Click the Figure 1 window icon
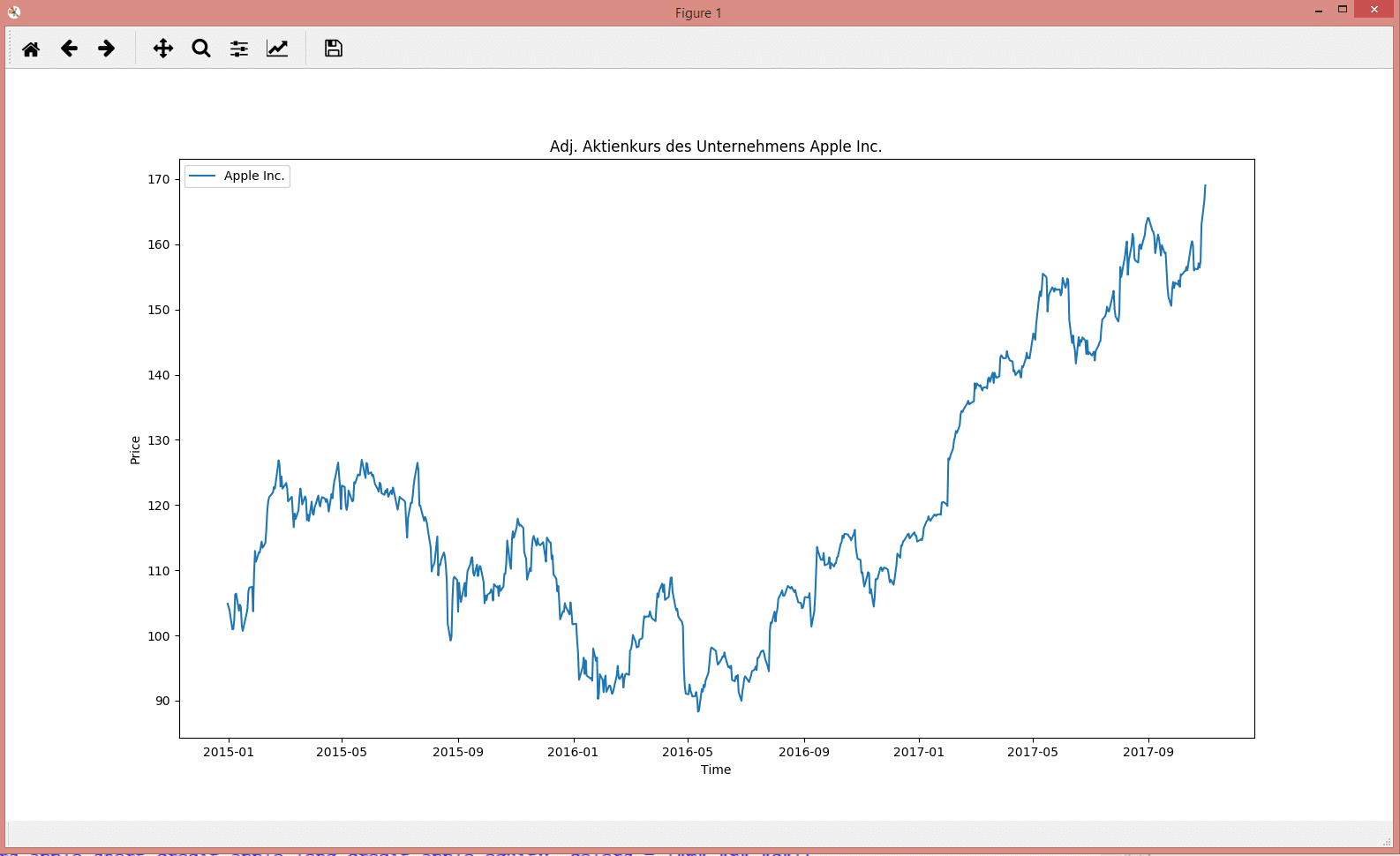1400x856 pixels. (13, 12)
